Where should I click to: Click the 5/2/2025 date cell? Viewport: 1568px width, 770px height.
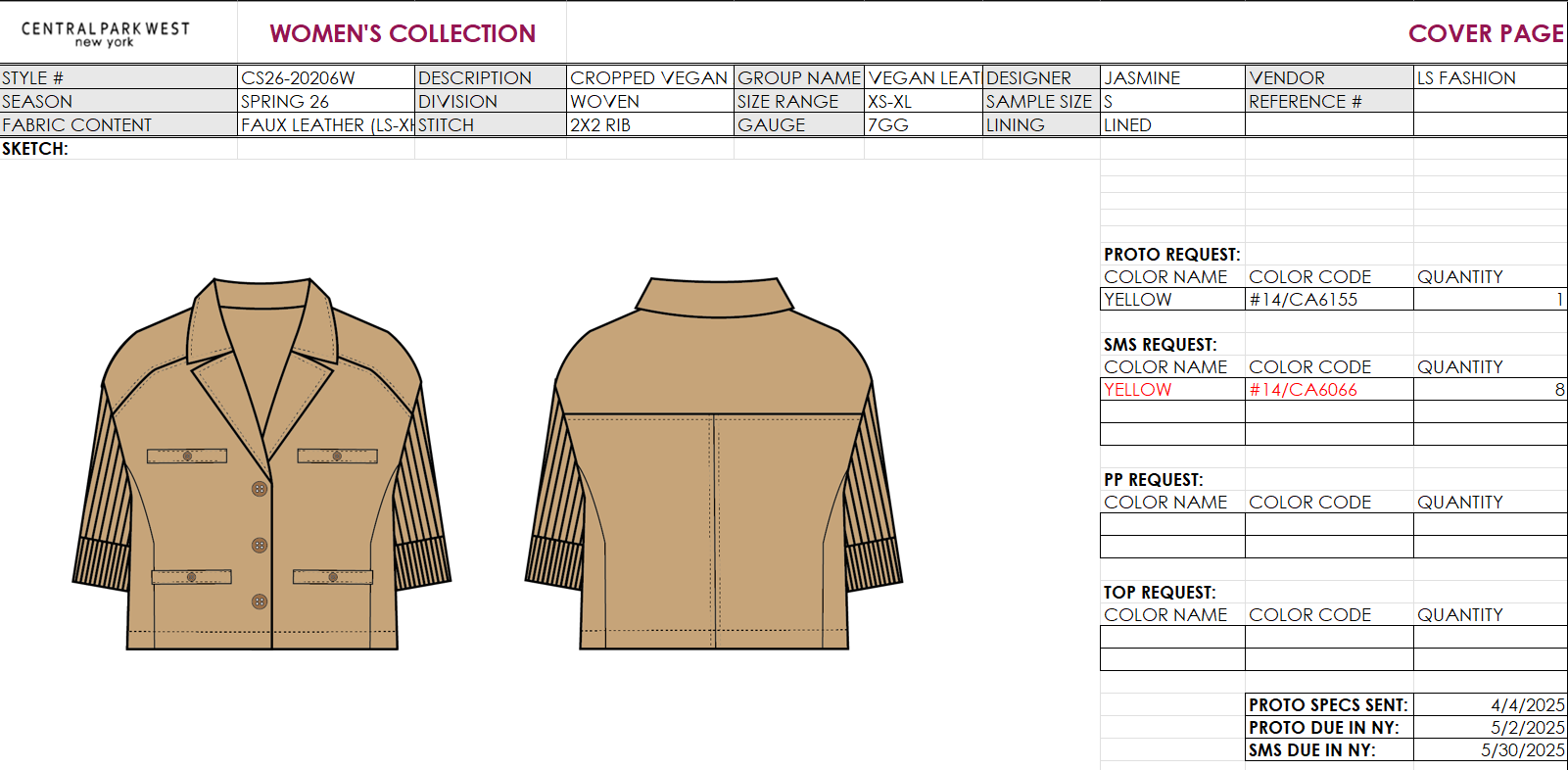(1491, 727)
